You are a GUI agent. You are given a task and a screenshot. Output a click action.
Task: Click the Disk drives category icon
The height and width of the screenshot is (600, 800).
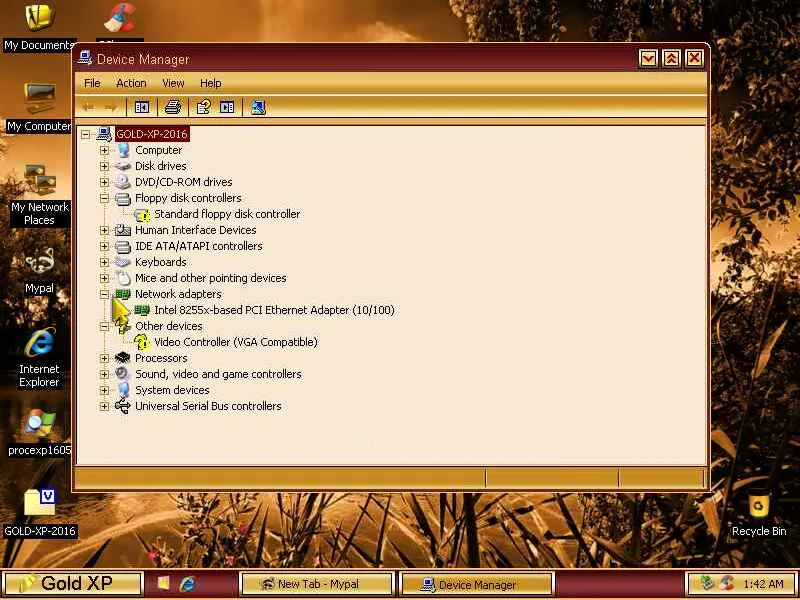pyautogui.click(x=123, y=166)
